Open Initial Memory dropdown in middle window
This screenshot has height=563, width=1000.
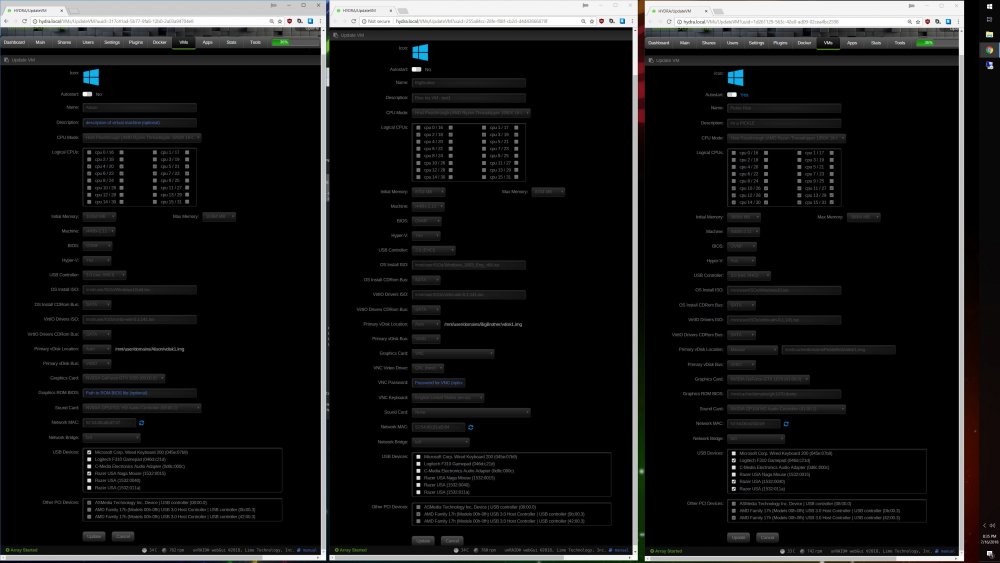(x=429, y=191)
